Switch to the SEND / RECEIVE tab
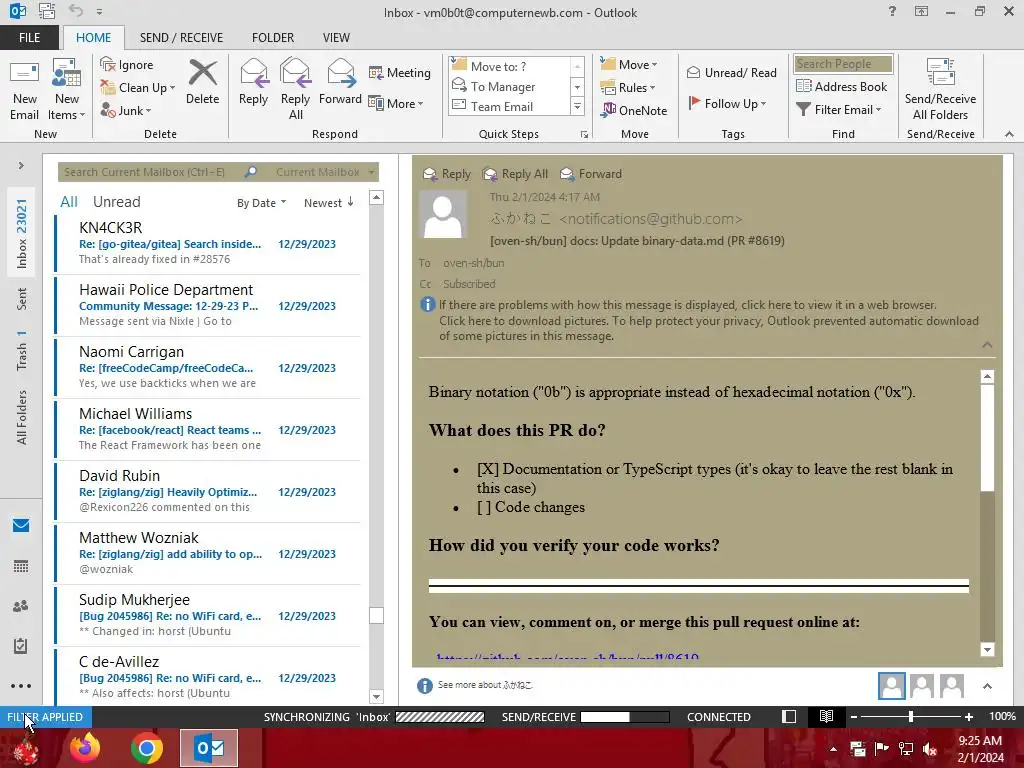The height and width of the screenshot is (768, 1024). pyautogui.click(x=181, y=38)
